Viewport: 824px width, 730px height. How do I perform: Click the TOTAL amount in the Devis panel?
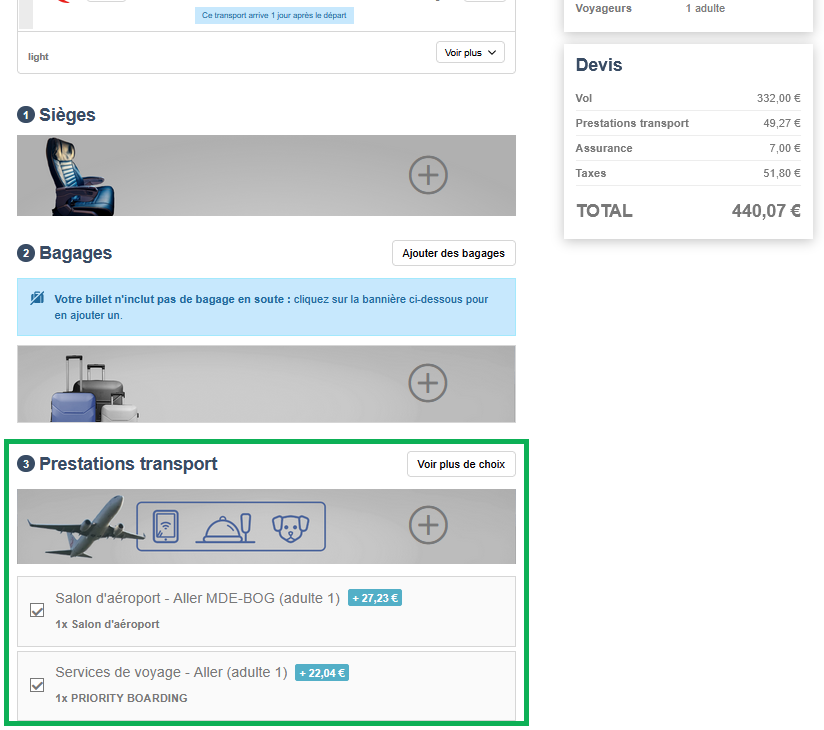pyautogui.click(x=766, y=211)
